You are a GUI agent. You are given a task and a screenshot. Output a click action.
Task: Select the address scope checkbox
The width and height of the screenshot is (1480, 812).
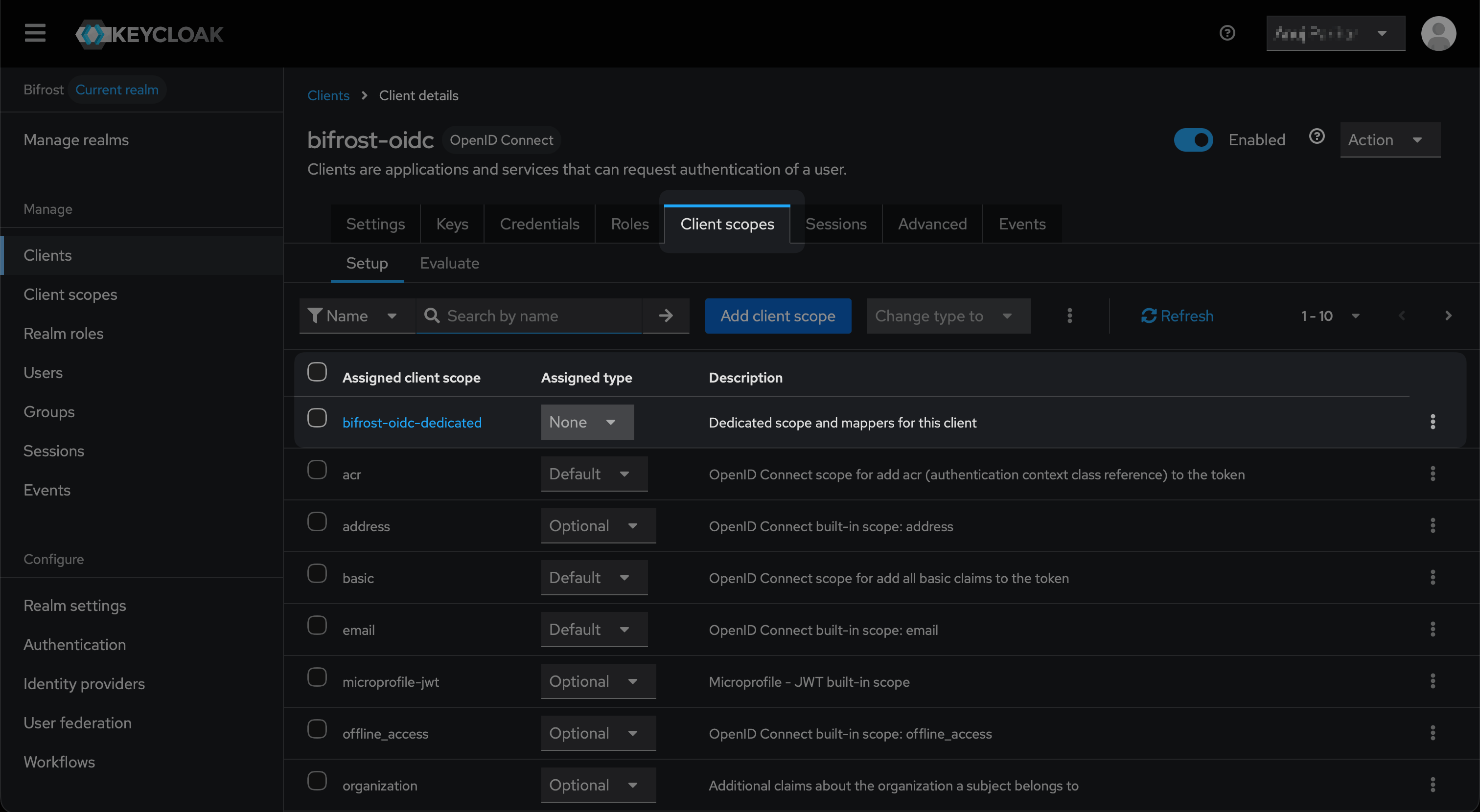317,521
